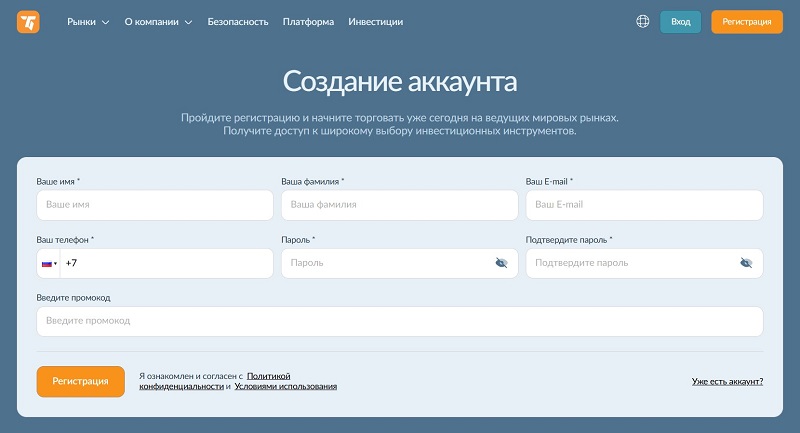Image resolution: width=800 pixels, height=433 pixels.
Task: Select the Ваш E-mail input field
Action: click(x=644, y=205)
